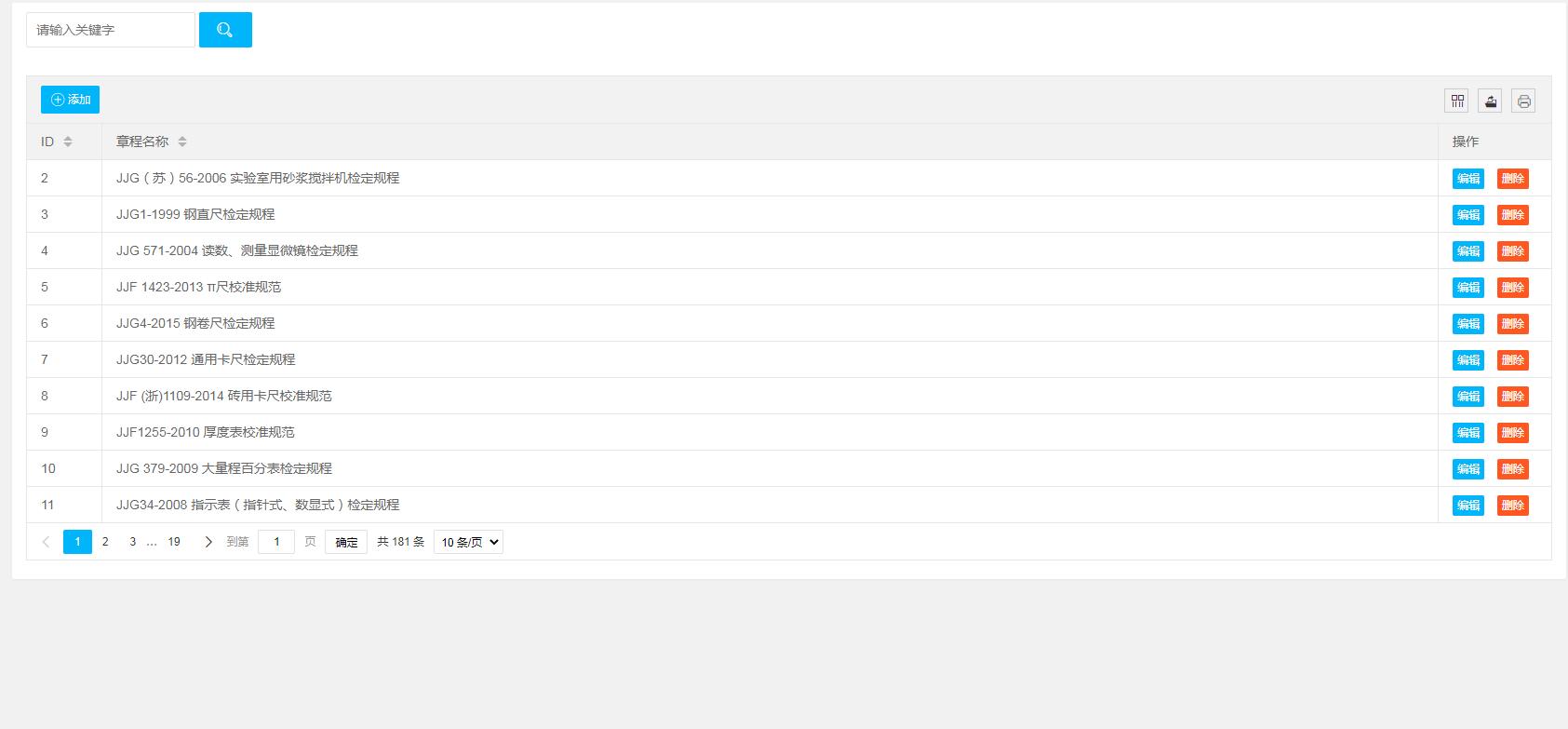This screenshot has height=729, width=1568.
Task: Focus the keyword search input field
Action: [111, 30]
